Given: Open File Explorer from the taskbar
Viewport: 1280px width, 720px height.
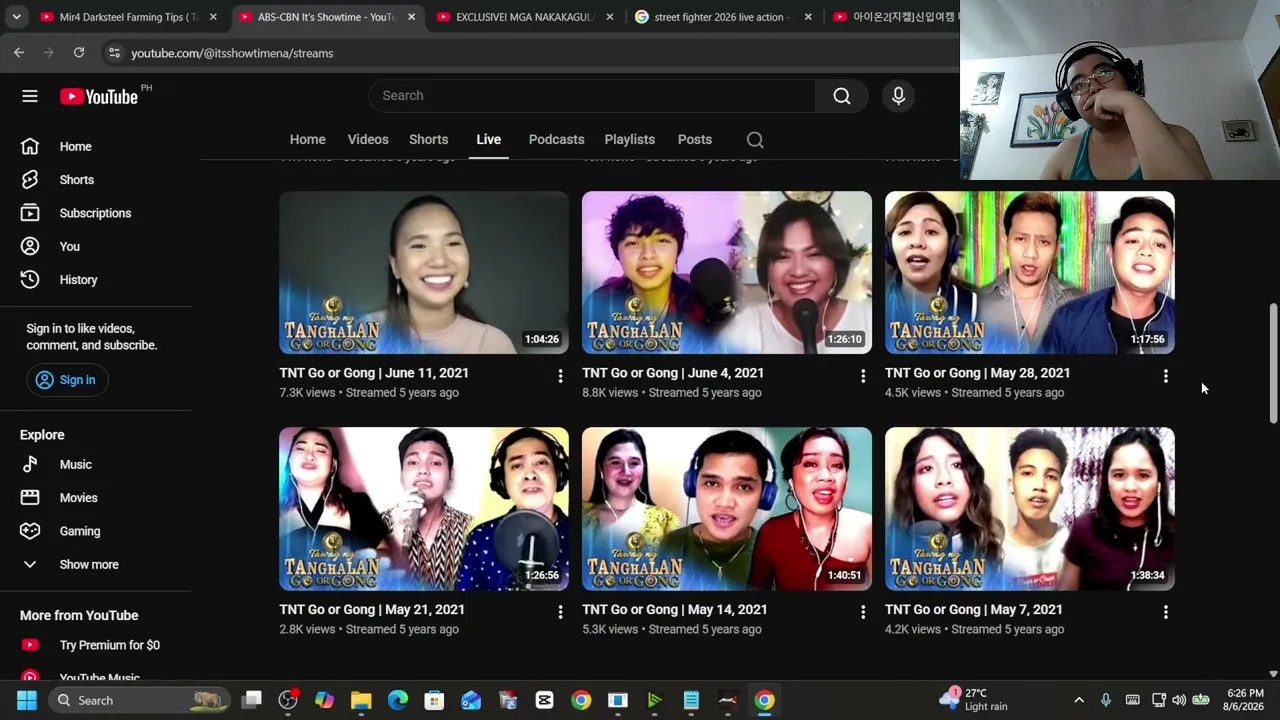Looking at the screenshot, I should [361, 700].
